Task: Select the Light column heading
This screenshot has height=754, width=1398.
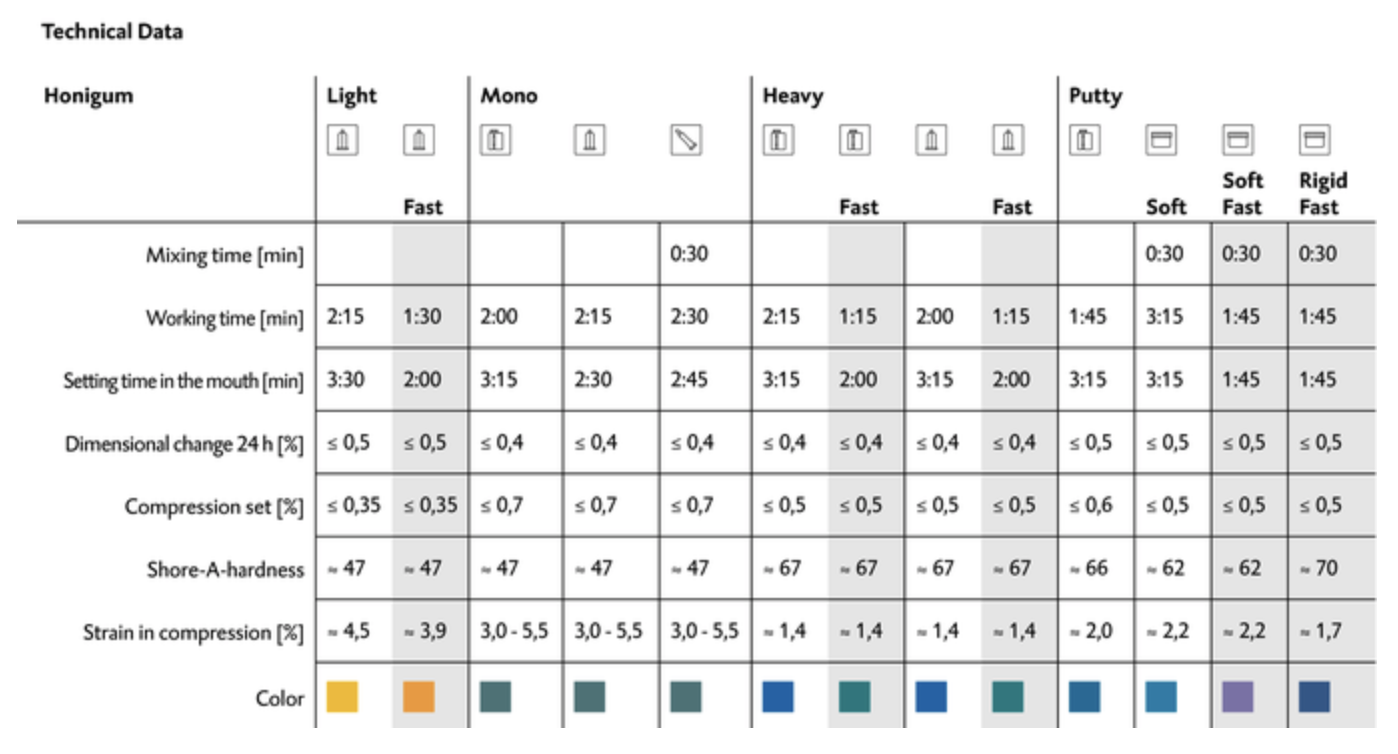Action: [352, 96]
